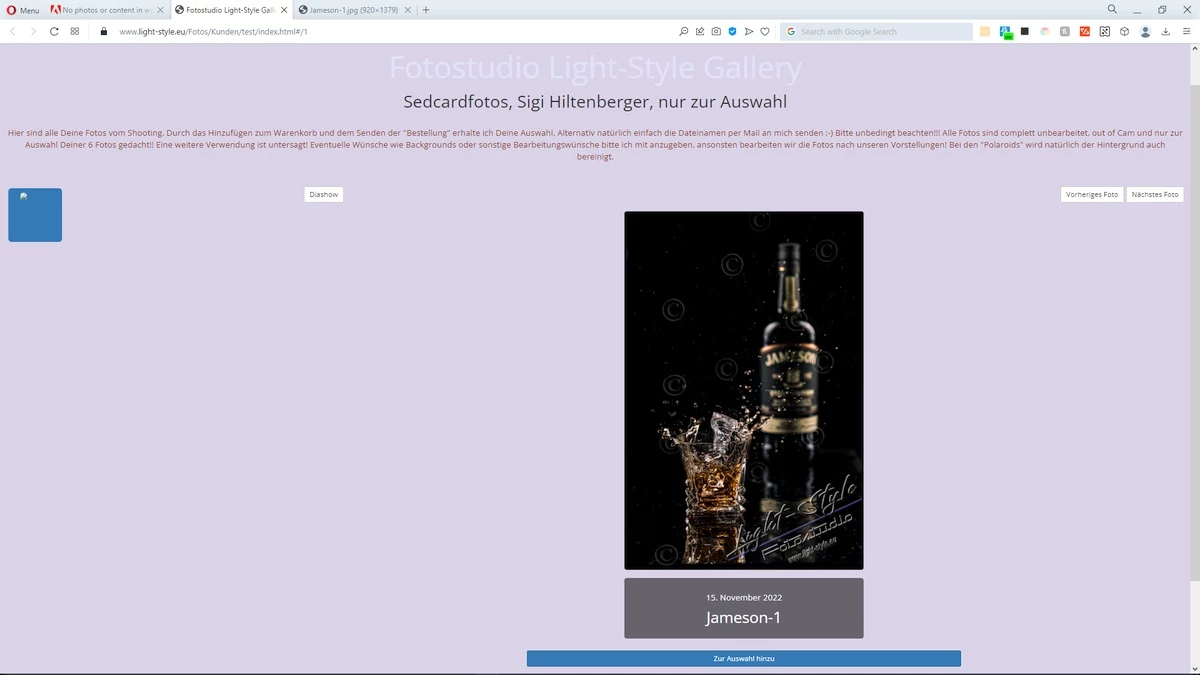Close the Fotostudio Light-Style Gallery tab
This screenshot has width=1200, height=675.
pos(284,10)
